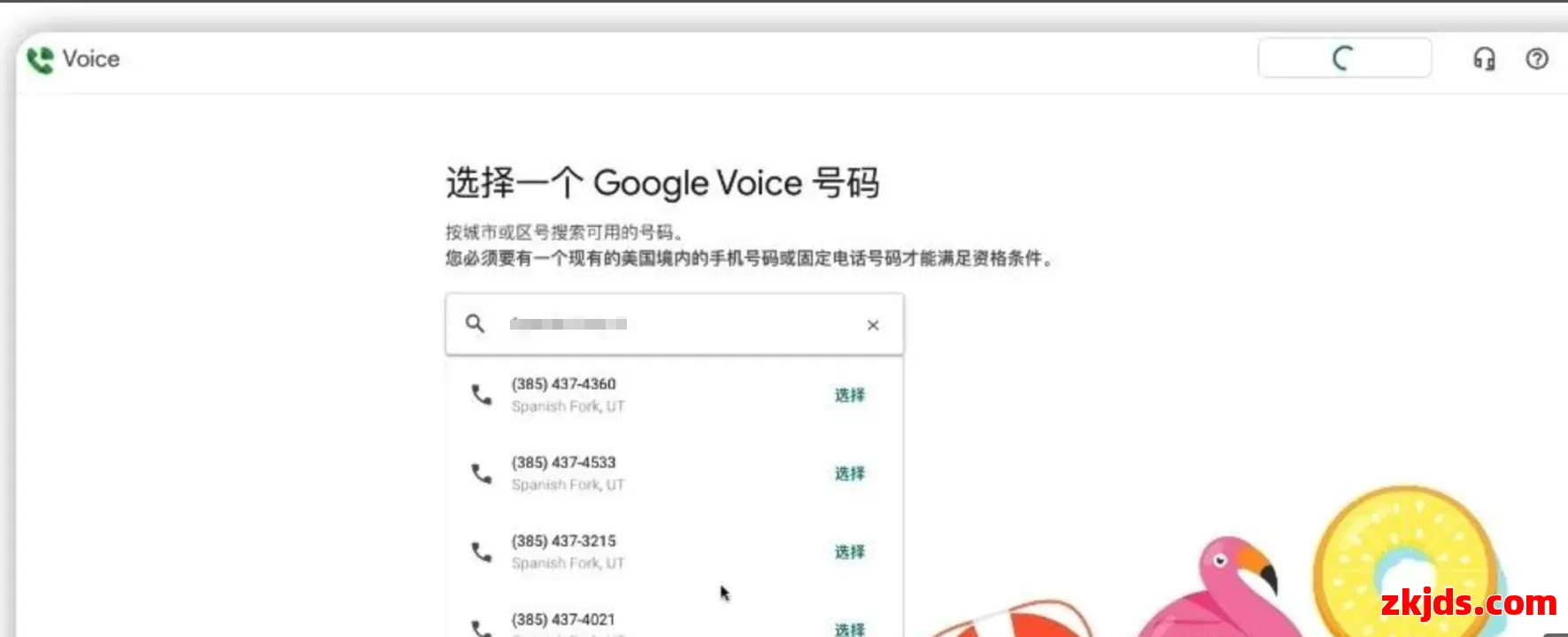
Task: Choose 选择 for number (385) 437-4533
Action: click(x=849, y=474)
